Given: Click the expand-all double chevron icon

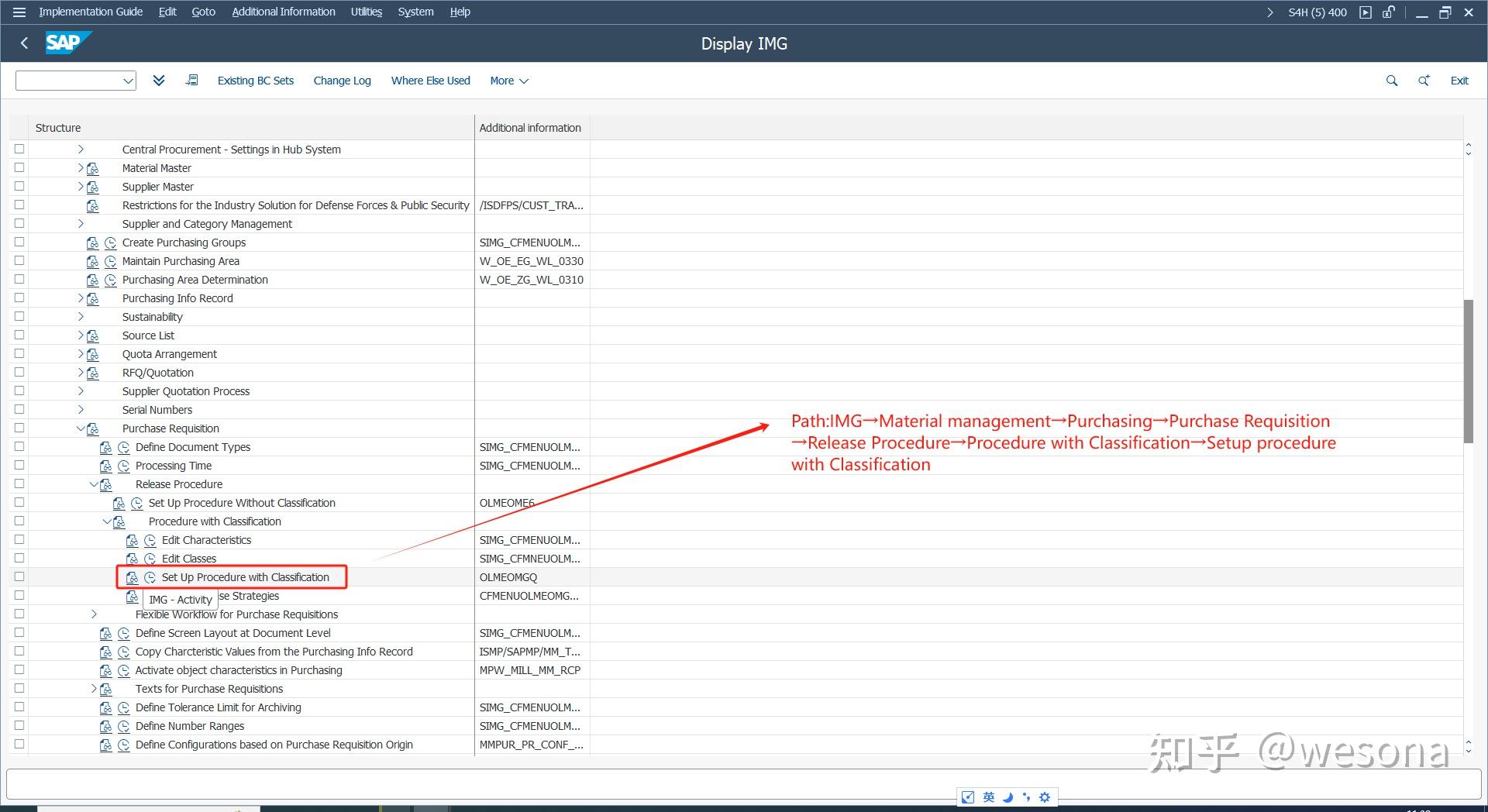Looking at the screenshot, I should pyautogui.click(x=159, y=80).
